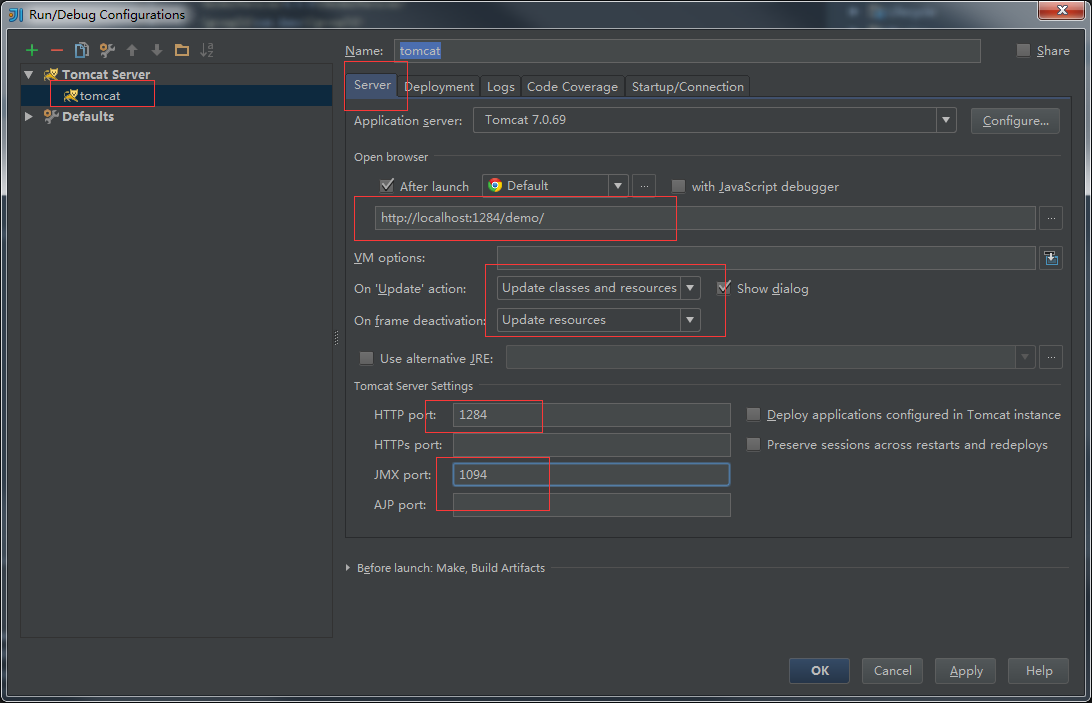Click the tomcat configuration icon in the tree
The height and width of the screenshot is (703, 1092).
tap(70, 95)
